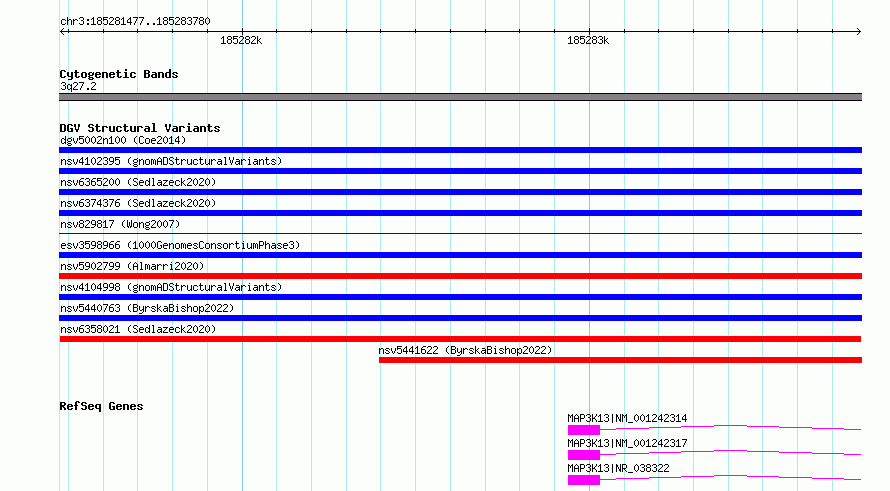Image resolution: width=890 pixels, height=491 pixels.
Task: Click the right arrow of the ruler
Action: pyautogui.click(x=858, y=31)
